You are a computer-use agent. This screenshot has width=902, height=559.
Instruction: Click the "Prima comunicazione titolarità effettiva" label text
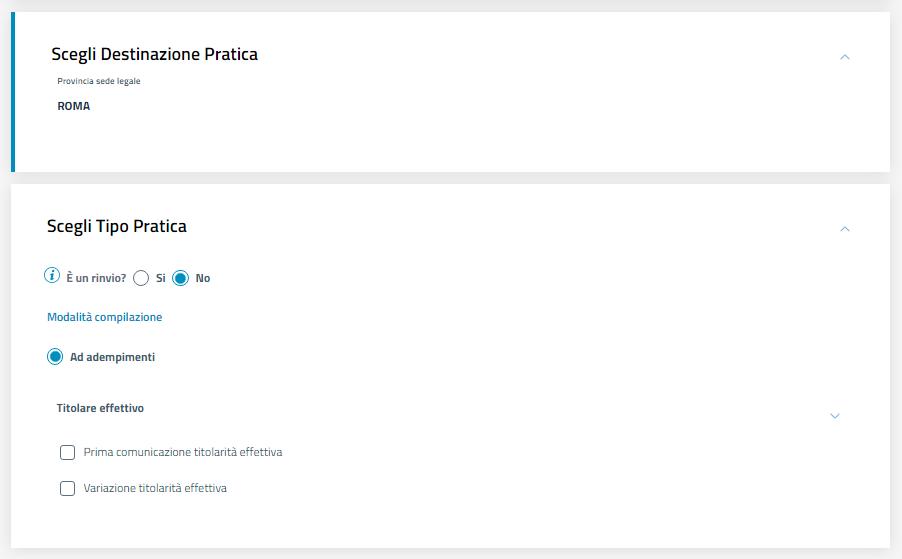point(183,452)
